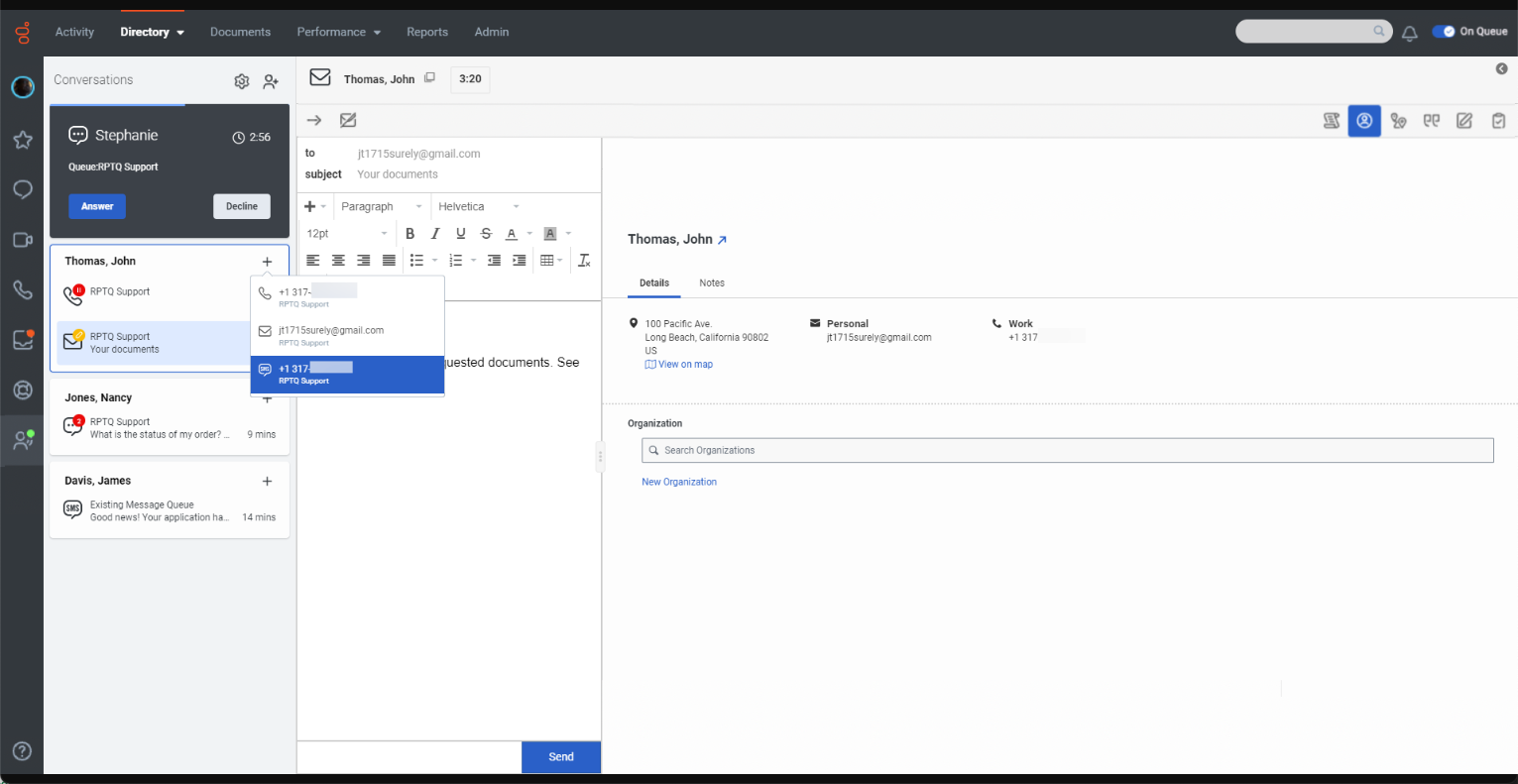
Task: Expand the Performance dropdown
Action: coord(338,32)
